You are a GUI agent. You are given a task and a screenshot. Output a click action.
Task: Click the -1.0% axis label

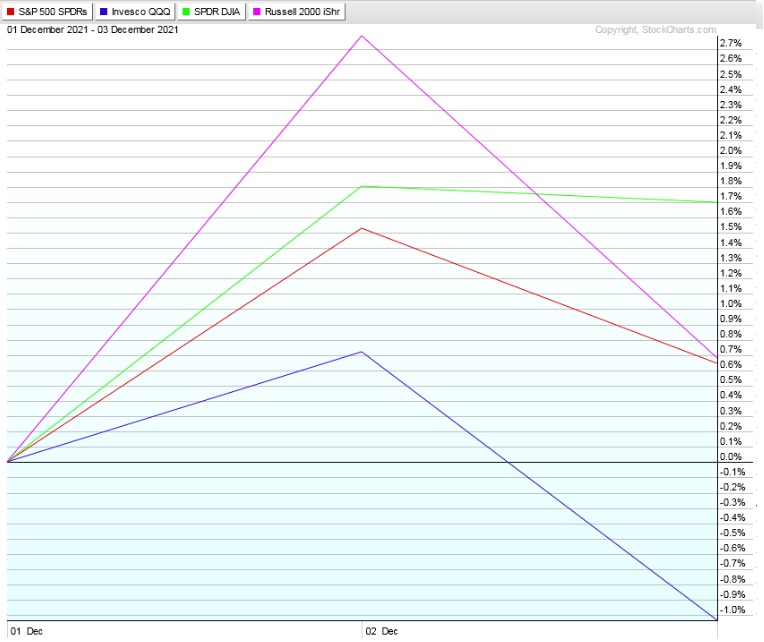coord(732,610)
